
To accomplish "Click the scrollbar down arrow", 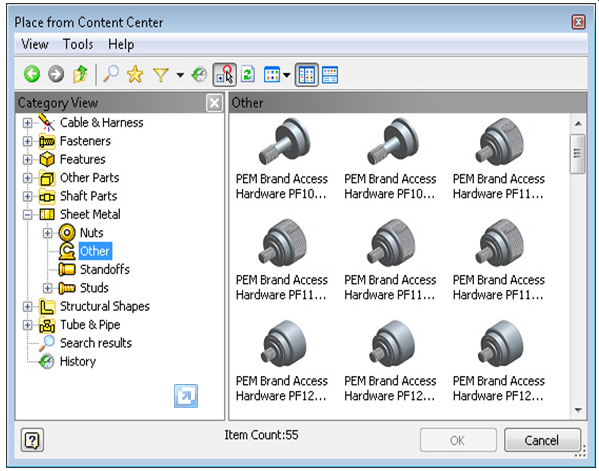I will [578, 410].
